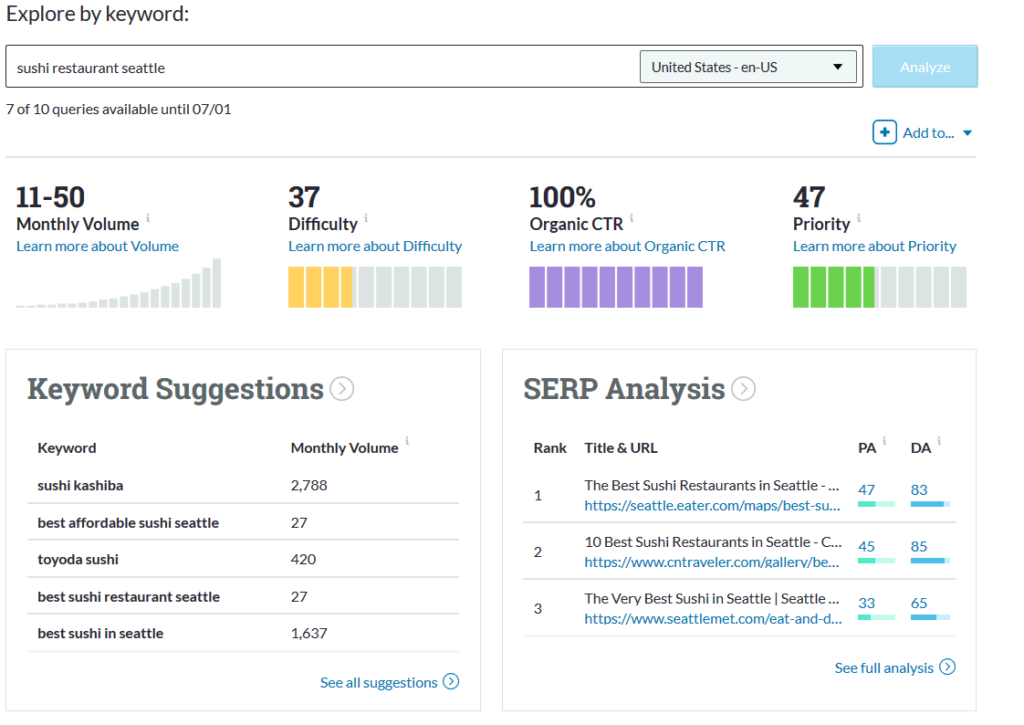Click the Monthly Volume bar chart
1024x725 pixels.
[118, 283]
